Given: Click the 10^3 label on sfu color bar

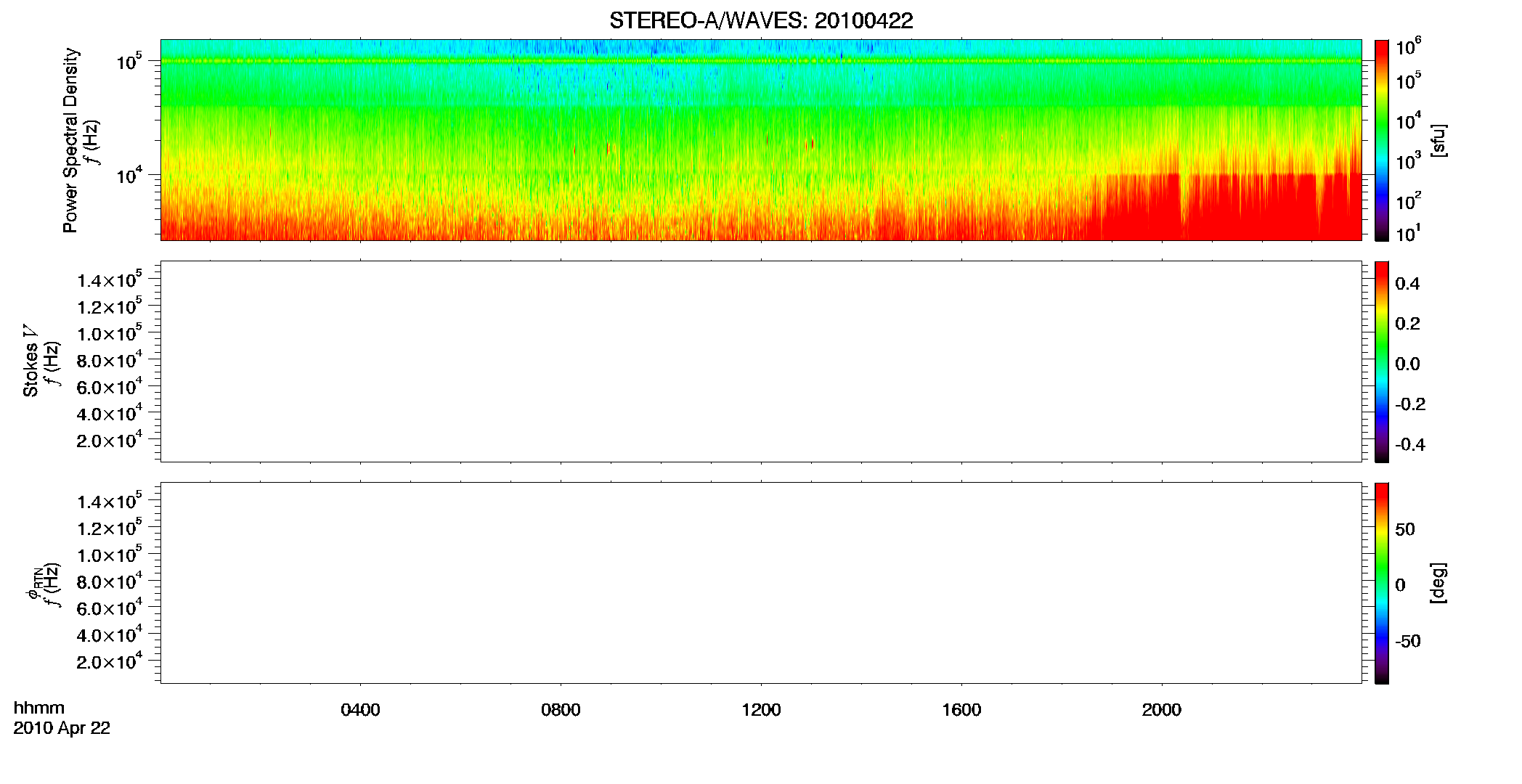Looking at the screenshot, I should point(1409,161).
